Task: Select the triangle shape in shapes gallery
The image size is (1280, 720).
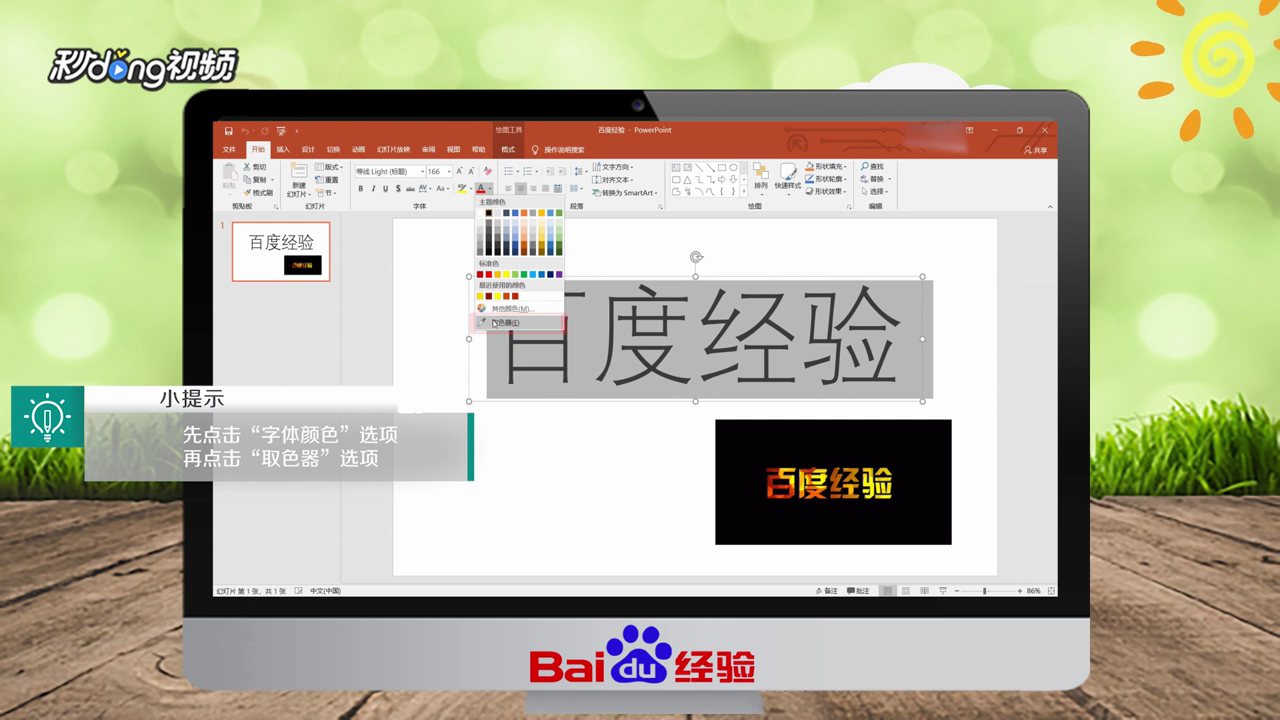Action: coord(687,180)
